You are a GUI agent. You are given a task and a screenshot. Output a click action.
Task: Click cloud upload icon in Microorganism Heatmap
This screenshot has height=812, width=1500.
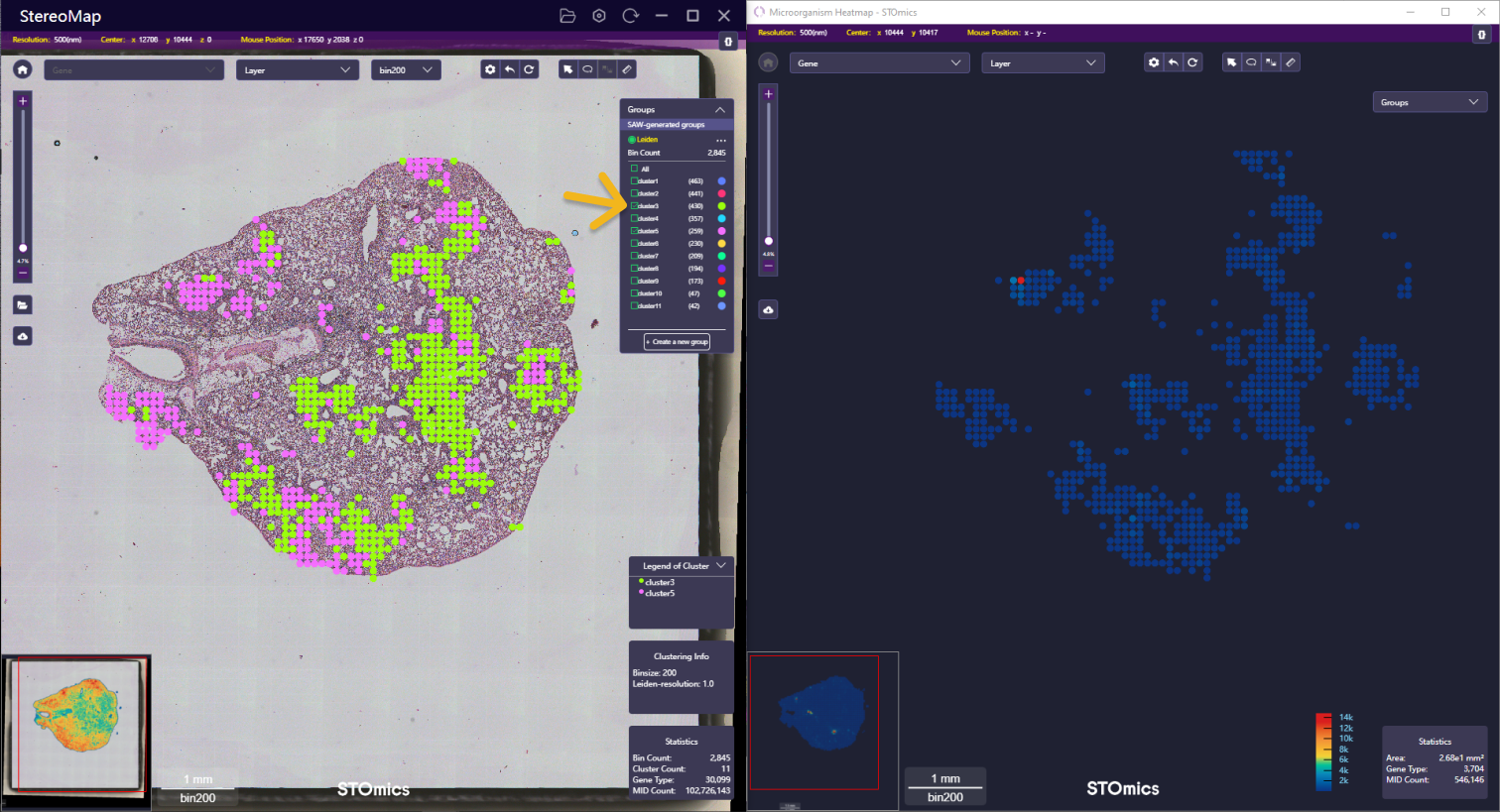[x=768, y=310]
